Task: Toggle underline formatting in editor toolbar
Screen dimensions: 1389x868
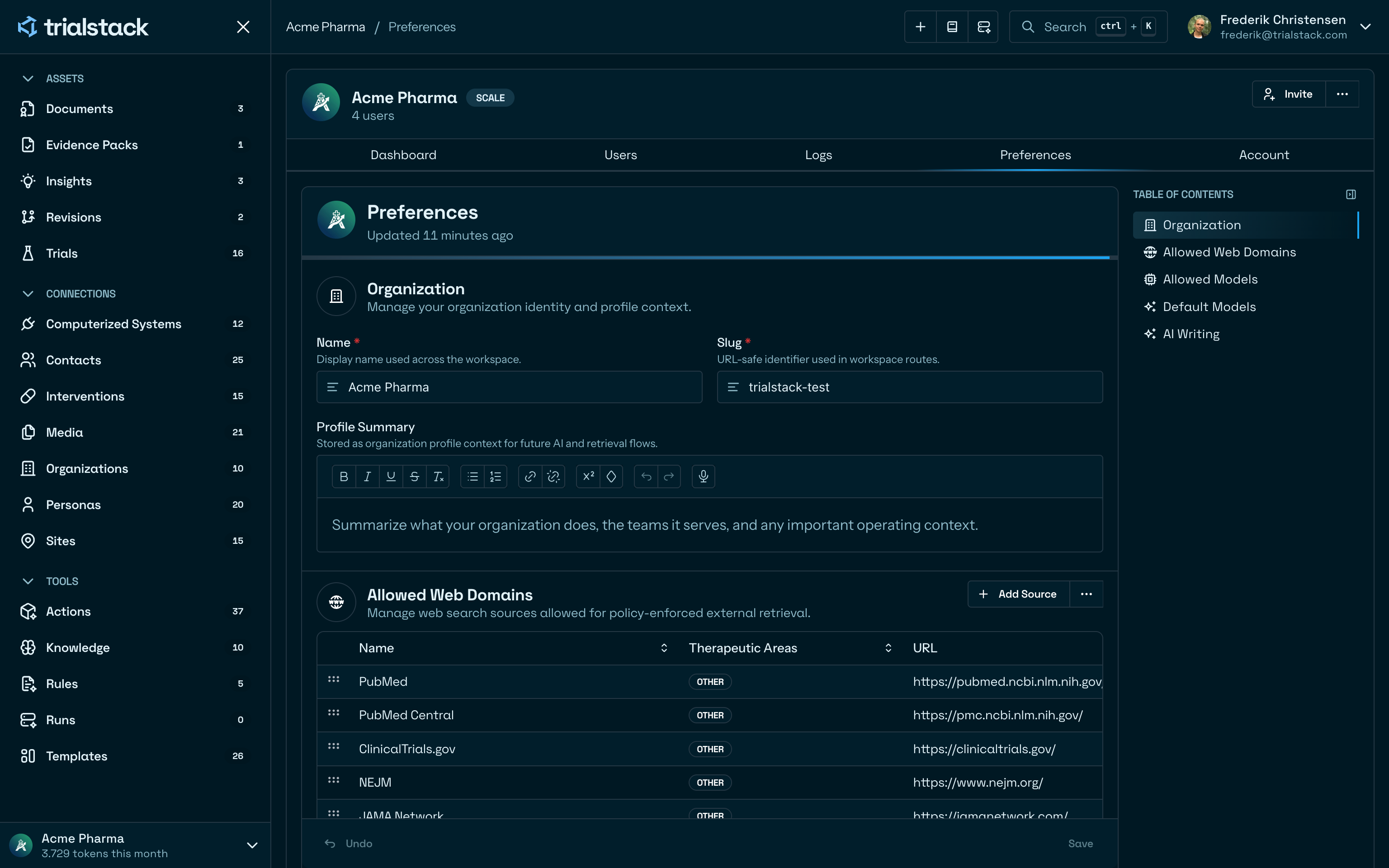Action: pos(391,476)
